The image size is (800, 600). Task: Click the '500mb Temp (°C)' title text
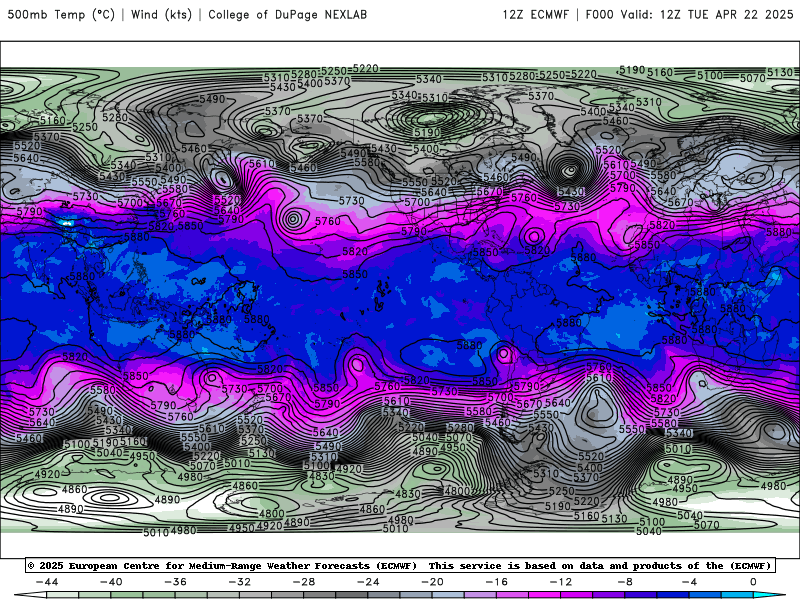pyautogui.click(x=61, y=14)
